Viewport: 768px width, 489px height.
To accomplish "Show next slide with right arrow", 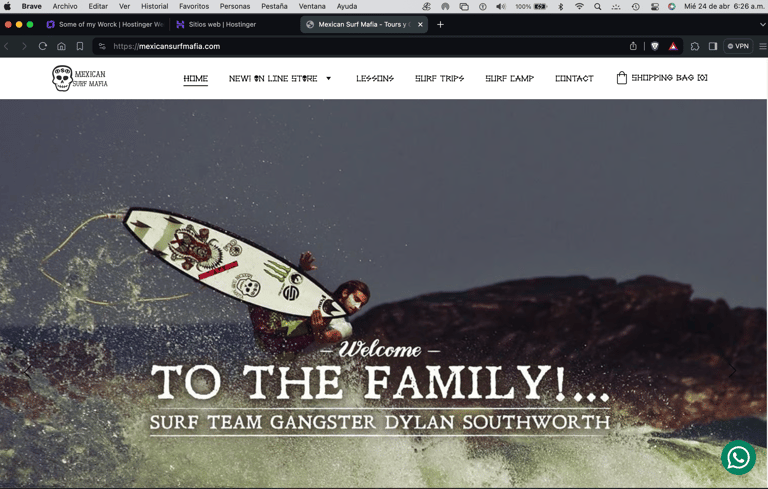I will 732,371.
